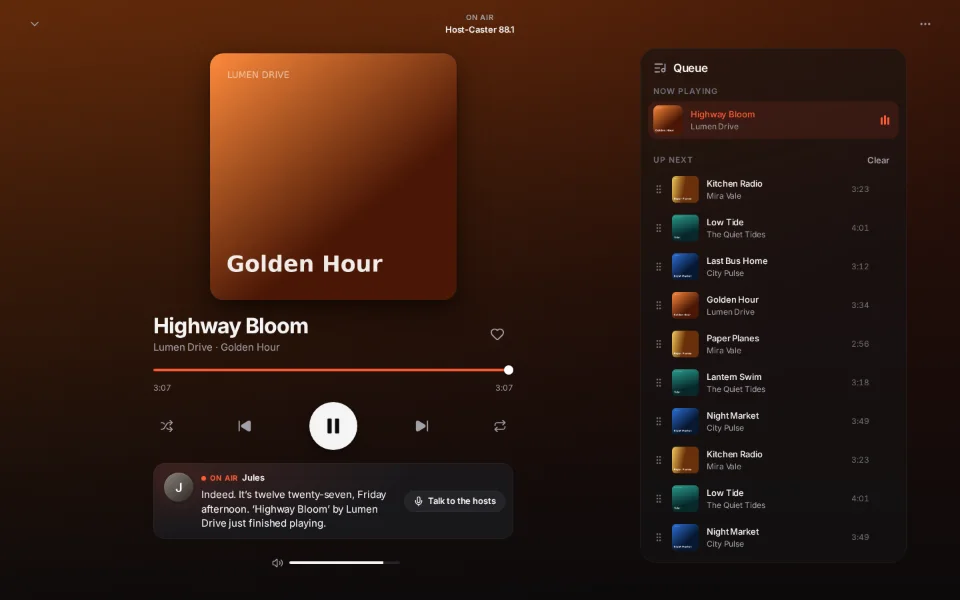Click the song progress bar

point(333,370)
